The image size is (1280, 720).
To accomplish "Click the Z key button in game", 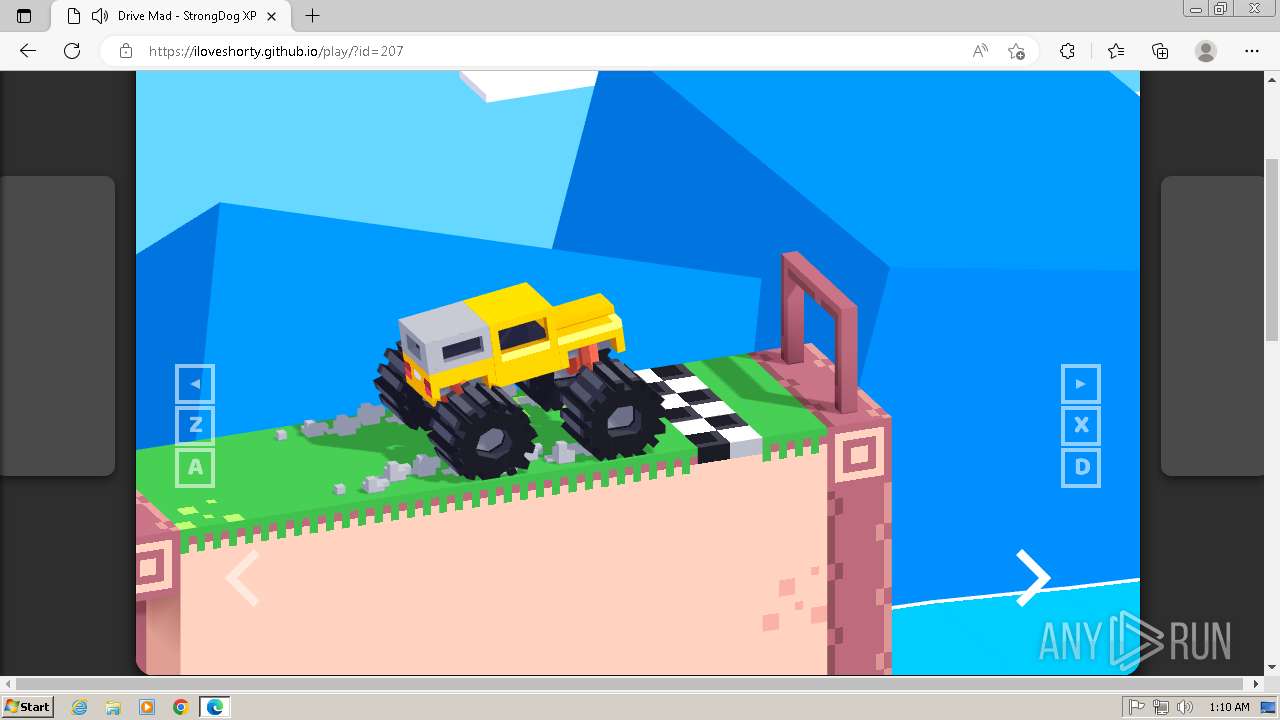I will coord(195,425).
